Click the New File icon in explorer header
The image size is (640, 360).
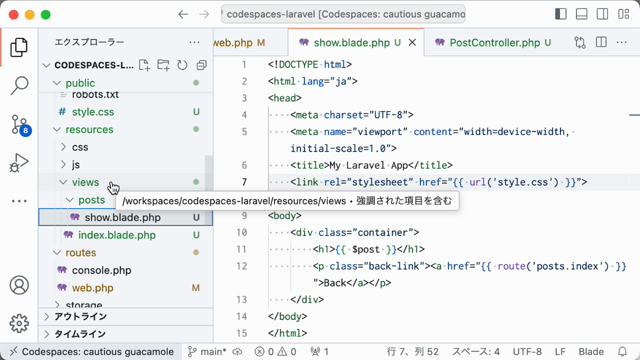(x=144, y=65)
